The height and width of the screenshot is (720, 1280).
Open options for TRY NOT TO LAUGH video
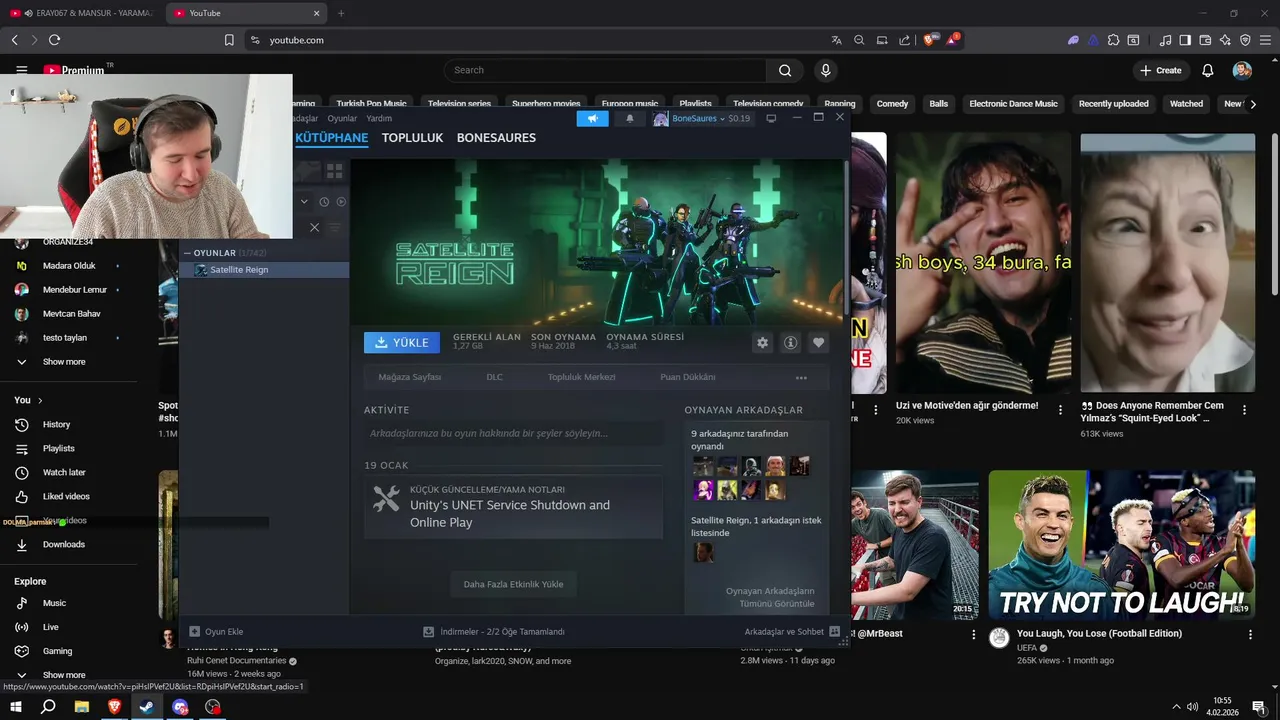tap(1250, 635)
